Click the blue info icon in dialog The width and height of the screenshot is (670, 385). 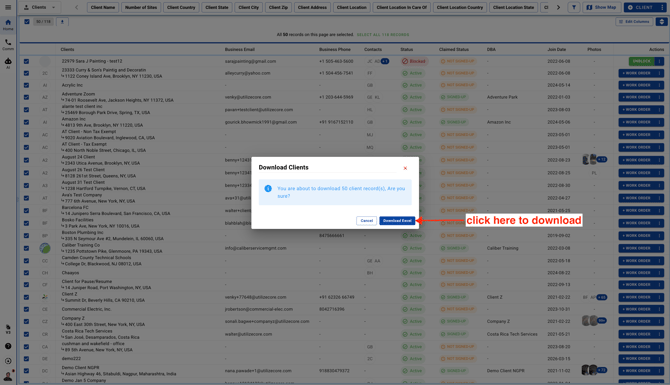[x=268, y=188]
